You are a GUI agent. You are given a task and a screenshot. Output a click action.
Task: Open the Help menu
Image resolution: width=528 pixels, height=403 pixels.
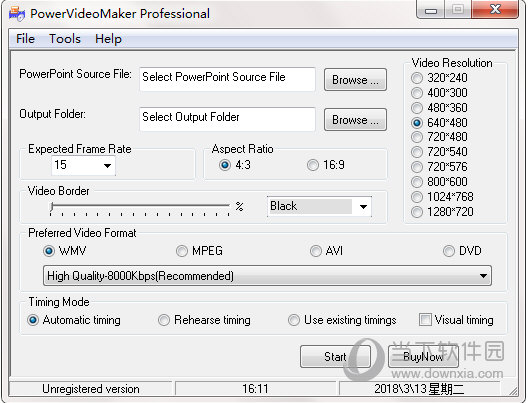click(108, 39)
